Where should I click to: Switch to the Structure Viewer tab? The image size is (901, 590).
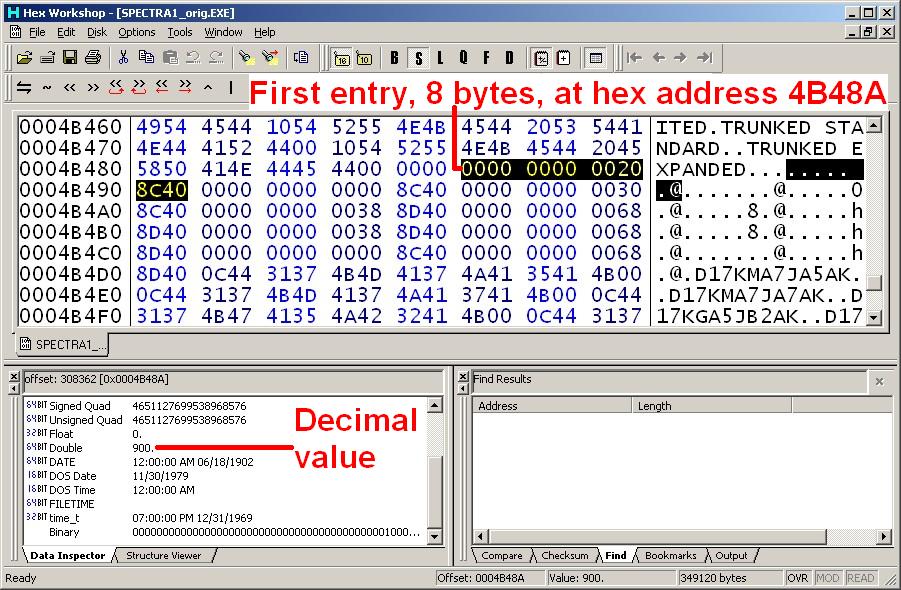click(x=164, y=556)
